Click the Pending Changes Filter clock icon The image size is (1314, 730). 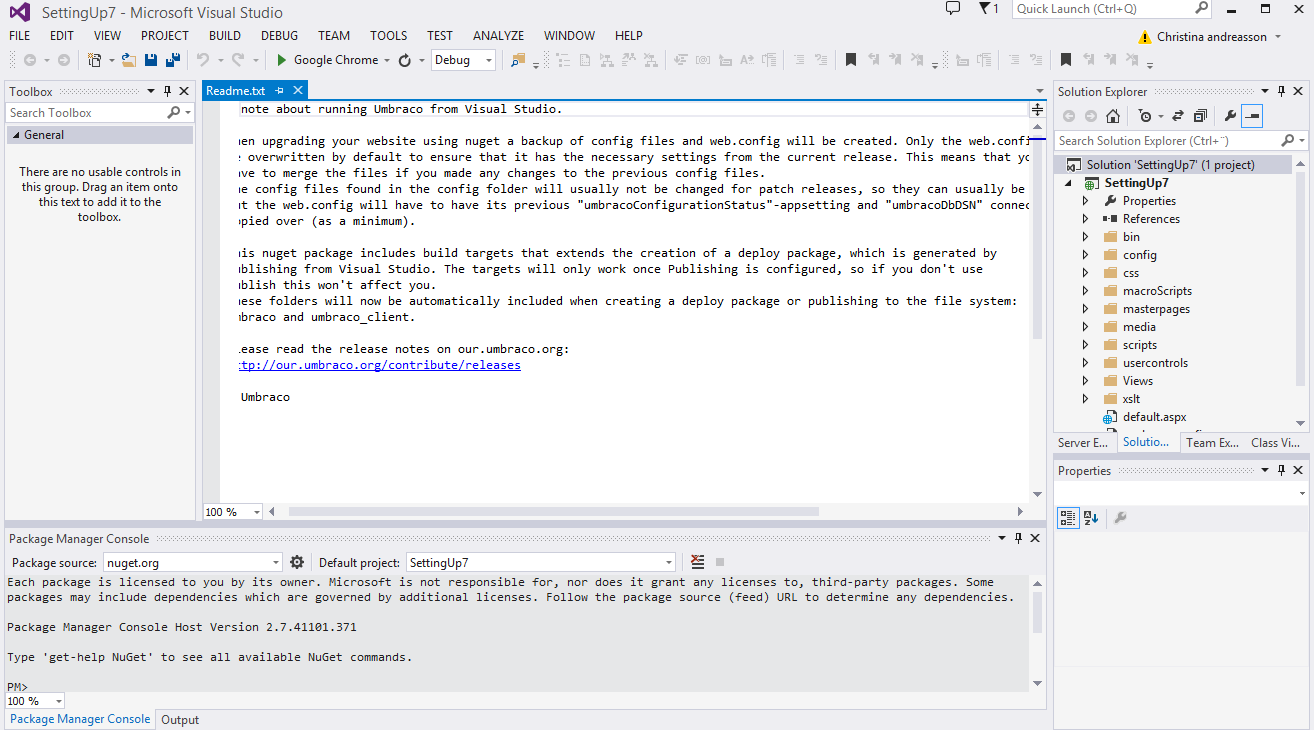[x=1146, y=116]
